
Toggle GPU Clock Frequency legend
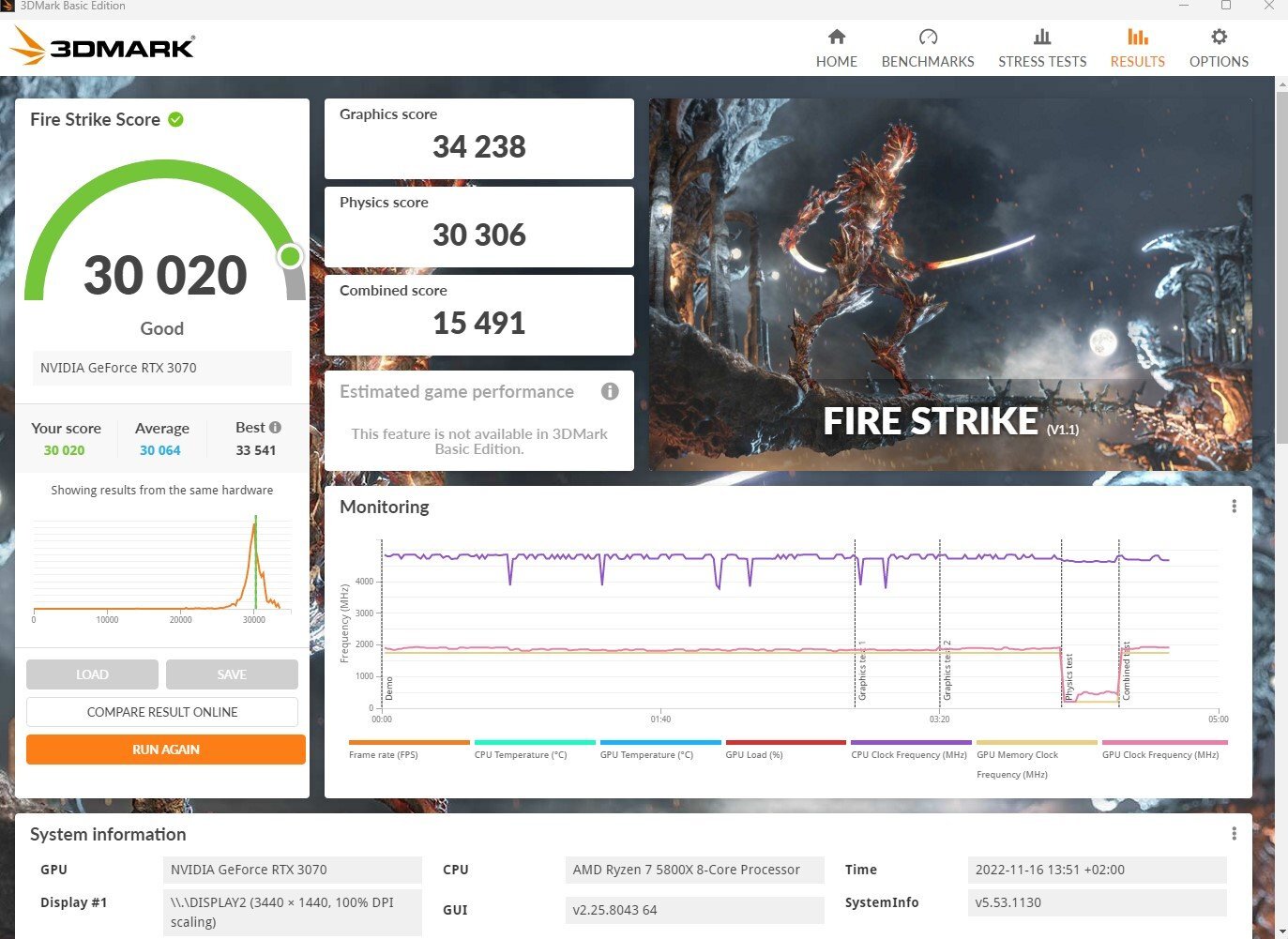click(x=1162, y=750)
